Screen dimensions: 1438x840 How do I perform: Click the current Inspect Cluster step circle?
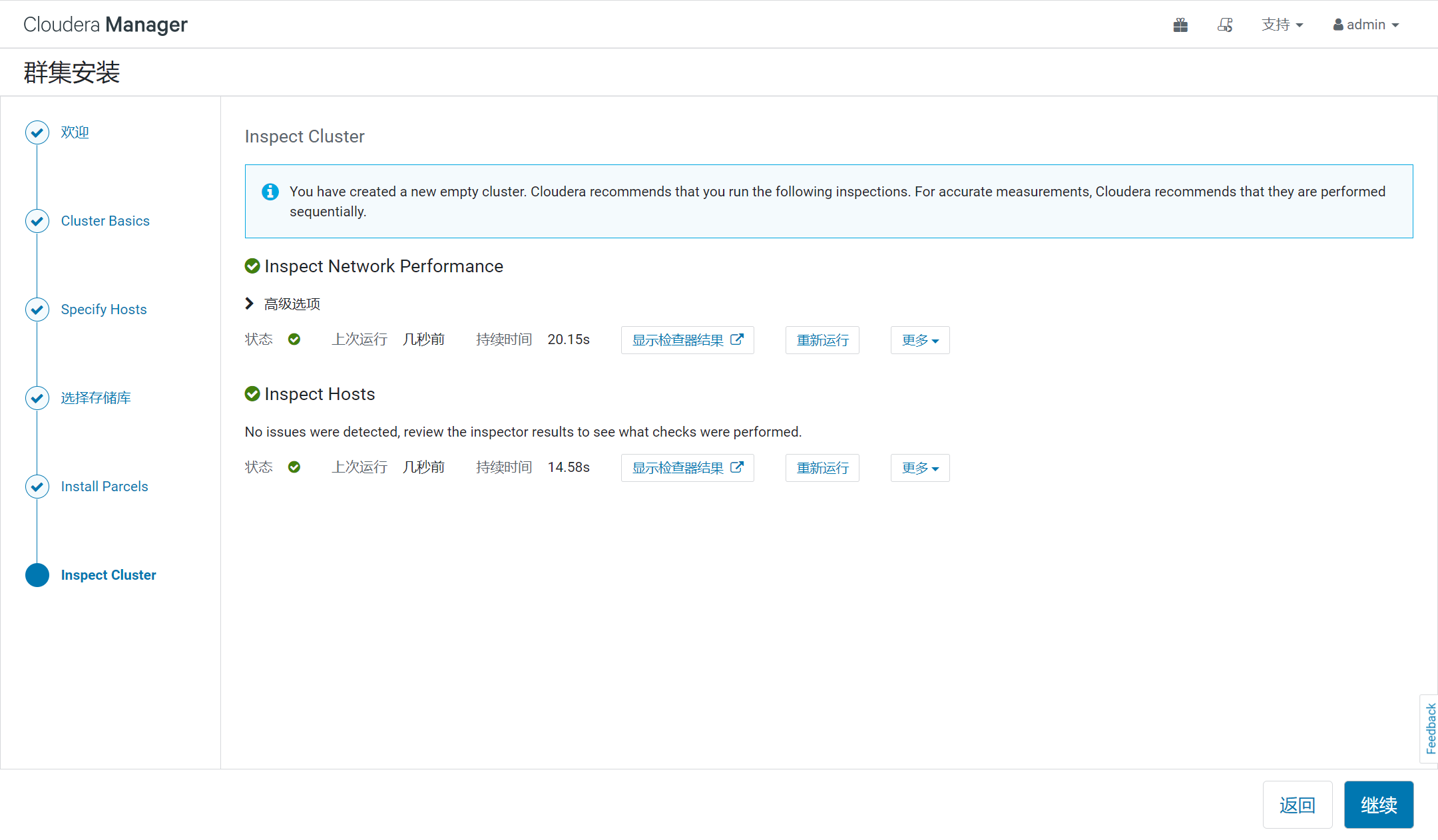[x=37, y=575]
